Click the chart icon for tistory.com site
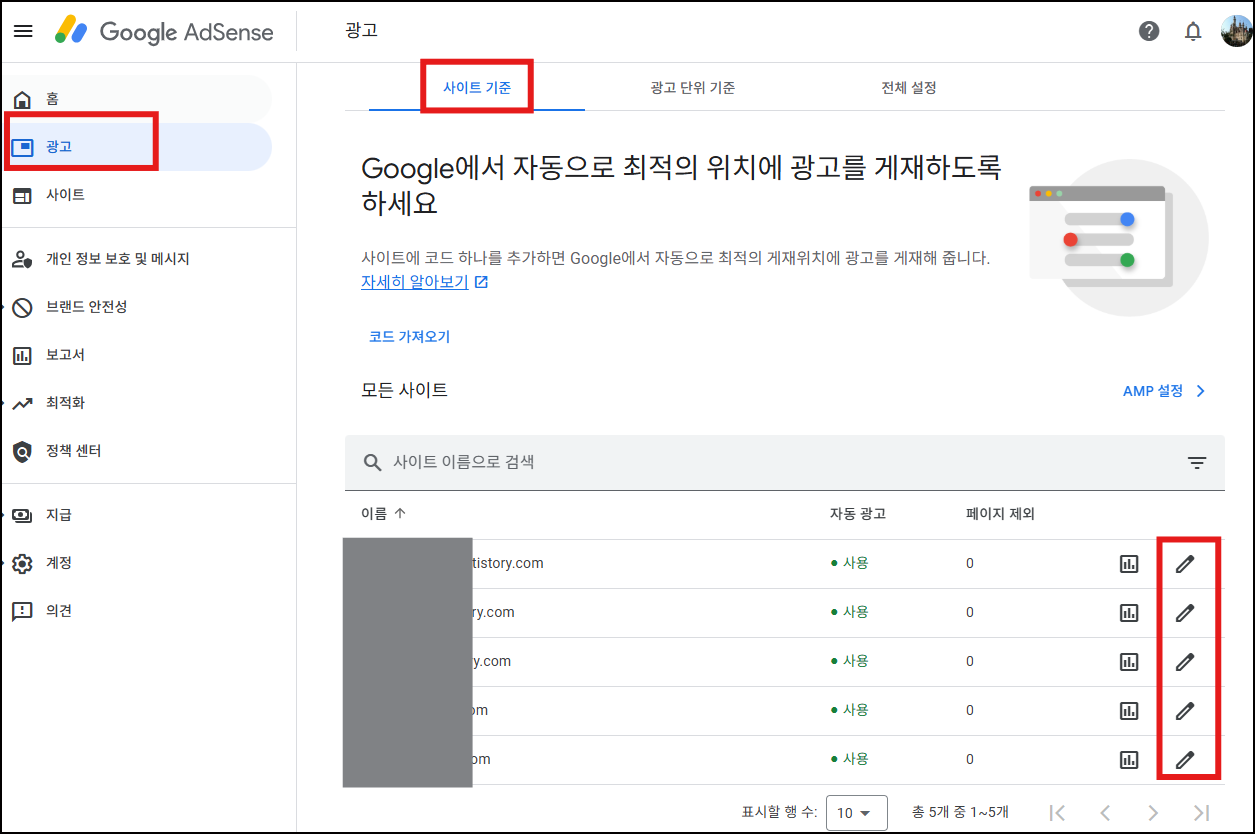1255x834 pixels. (1129, 563)
